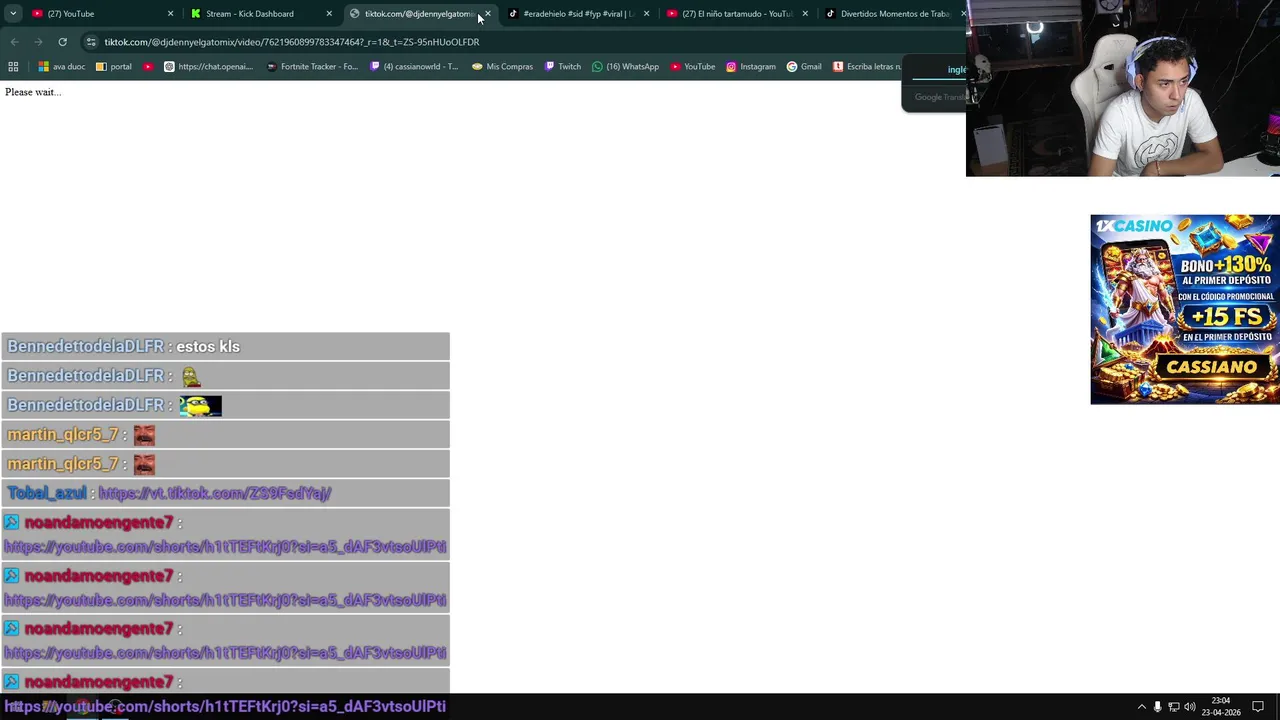Switch to Stream - Kick Dashboard tab
This screenshot has height=720, width=1280.
point(260,14)
